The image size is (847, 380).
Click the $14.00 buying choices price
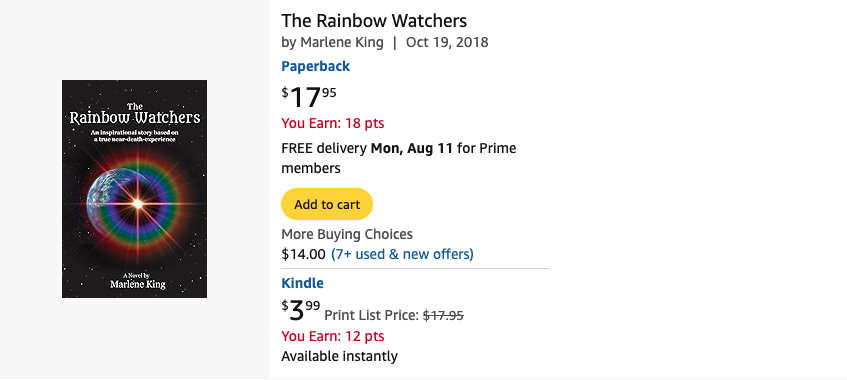(x=304, y=254)
